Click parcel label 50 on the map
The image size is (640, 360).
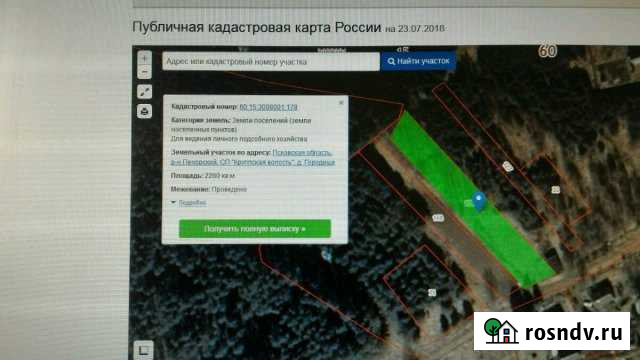(432, 292)
